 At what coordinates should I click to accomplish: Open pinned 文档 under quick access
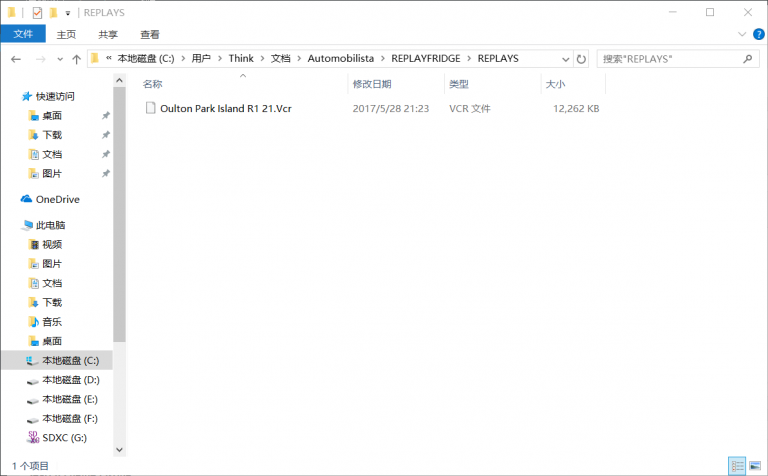click(52, 155)
